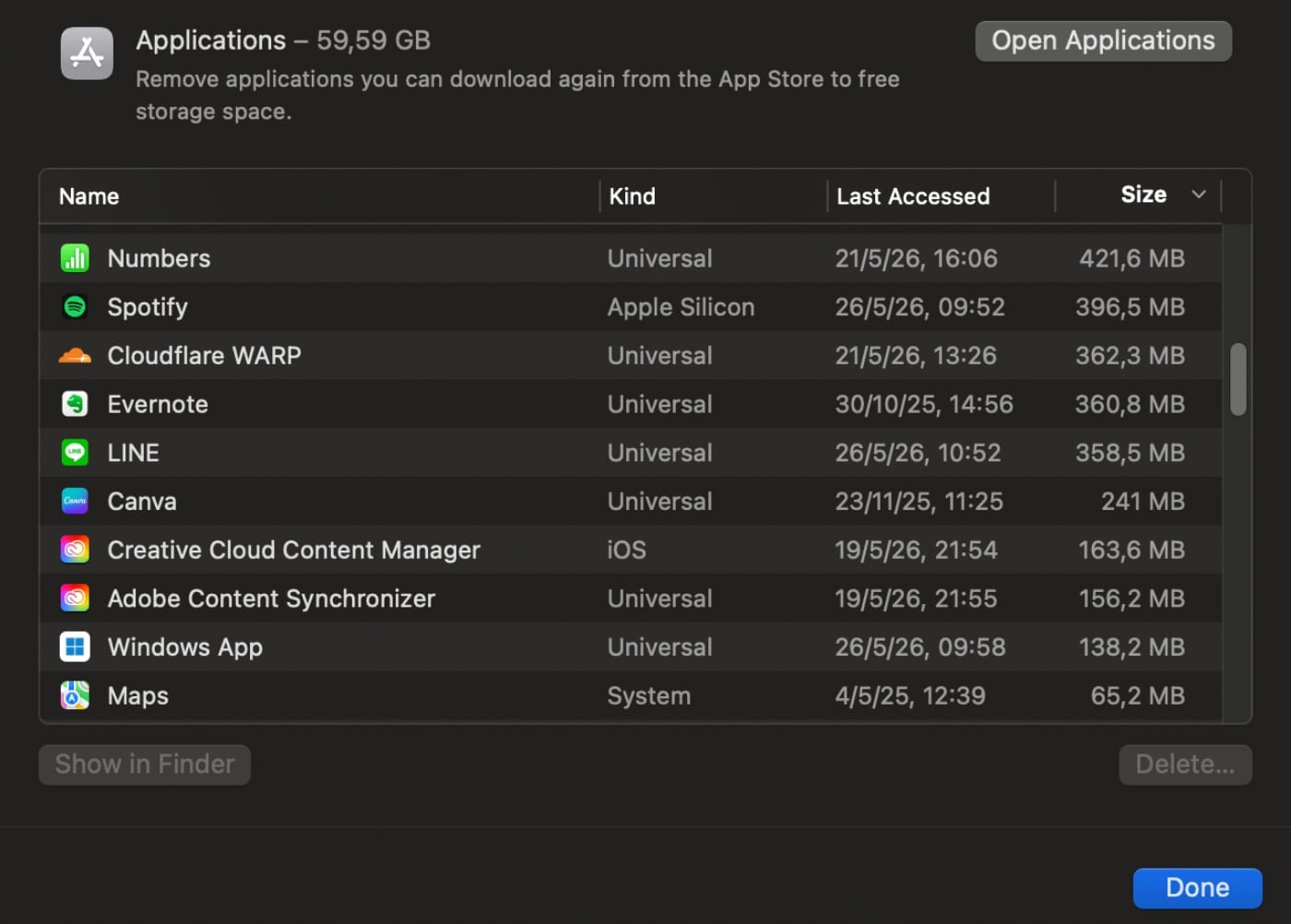Click the 26/5/26, 09:52 access date

click(919, 307)
